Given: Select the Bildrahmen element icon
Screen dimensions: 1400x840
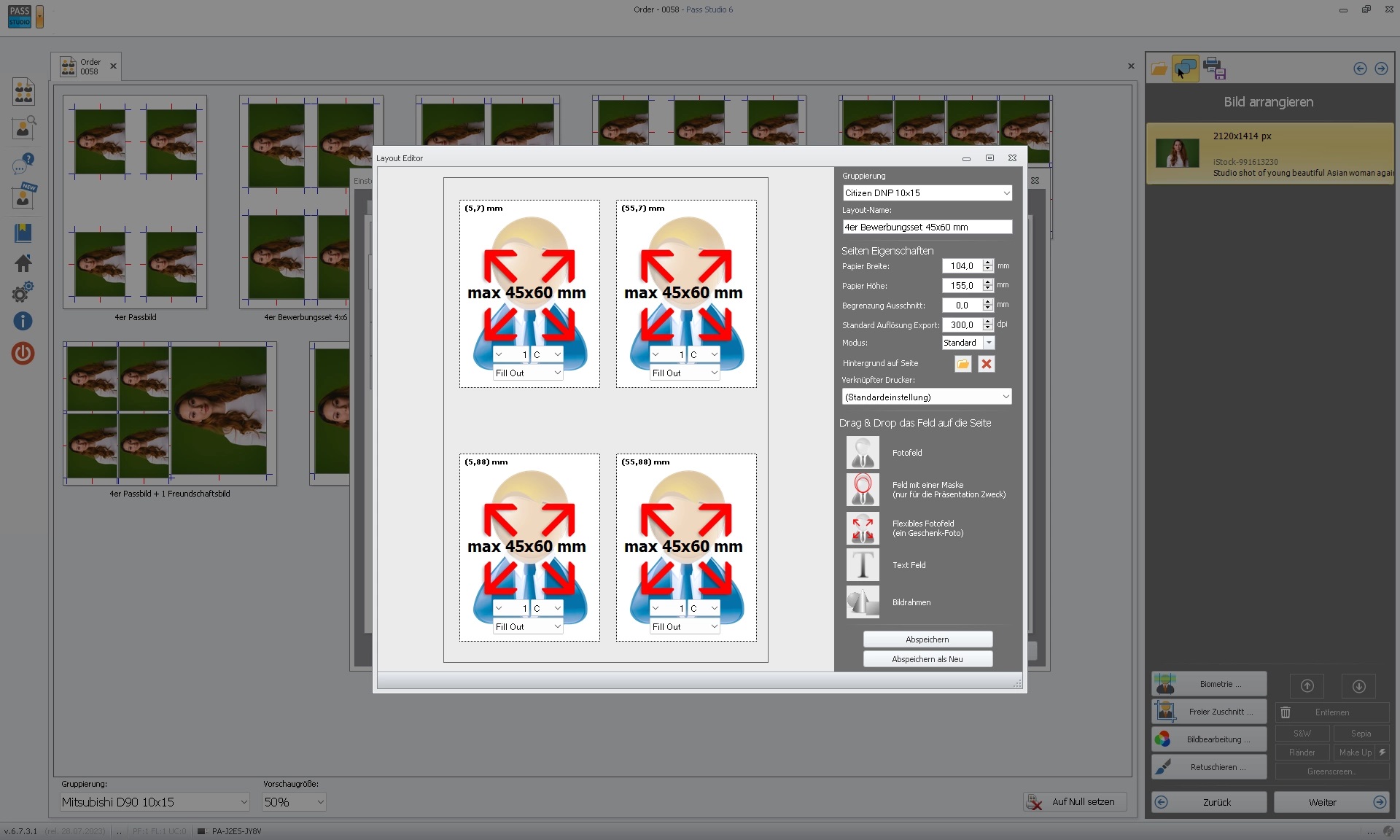Looking at the screenshot, I should 863,602.
